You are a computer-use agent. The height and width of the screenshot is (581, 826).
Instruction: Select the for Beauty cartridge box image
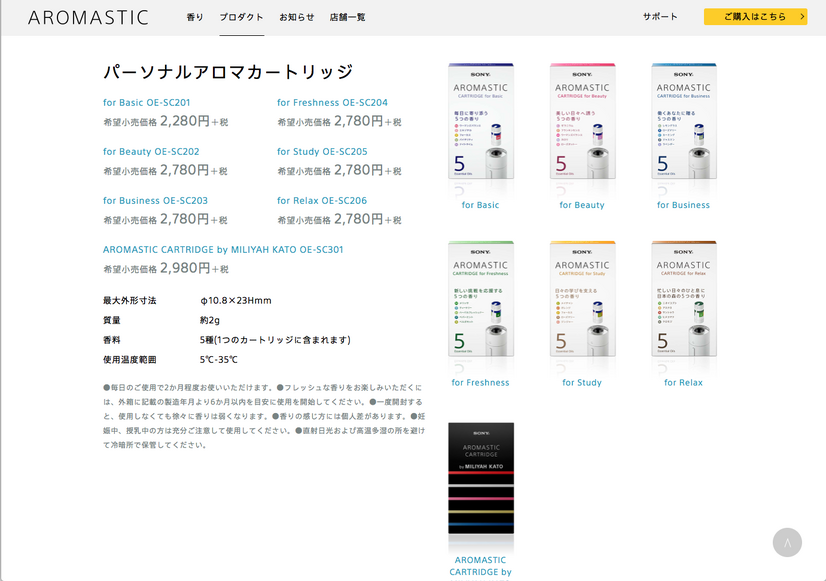point(583,122)
